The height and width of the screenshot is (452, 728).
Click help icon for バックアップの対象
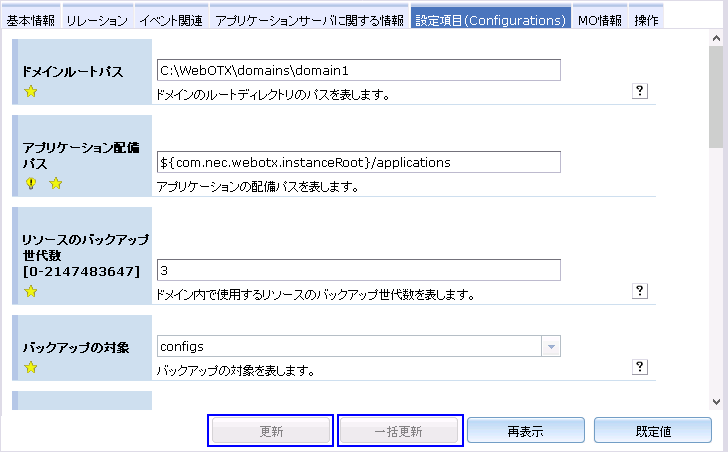641,367
